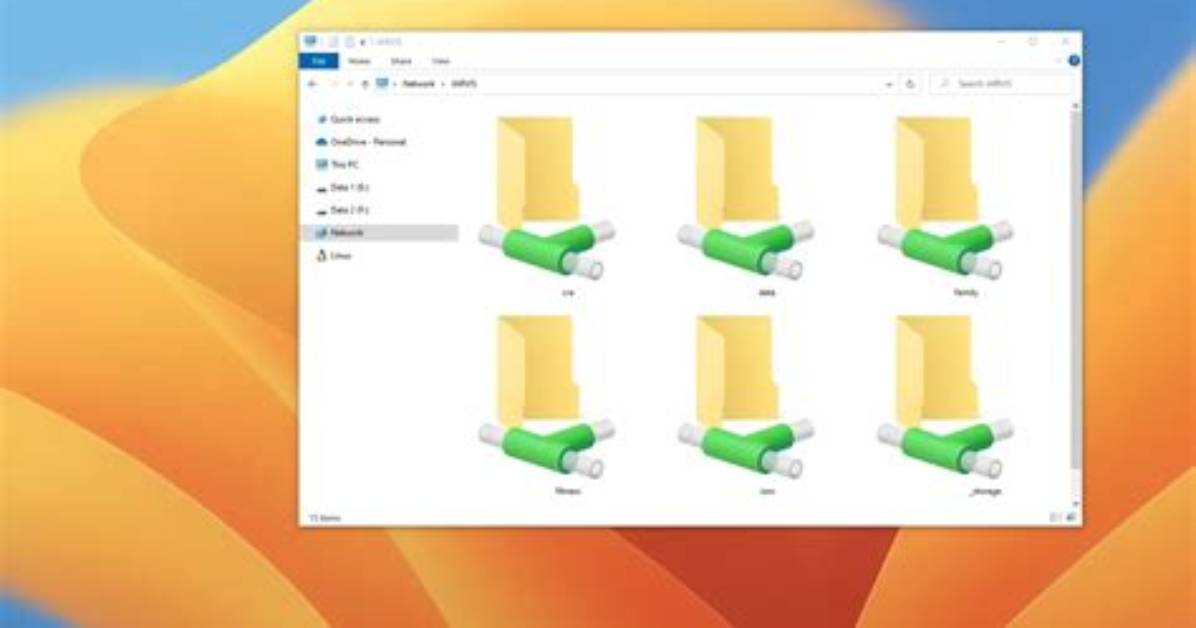Open the recent locations dropdown arrow
The width and height of the screenshot is (1196, 628).
[x=349, y=84]
